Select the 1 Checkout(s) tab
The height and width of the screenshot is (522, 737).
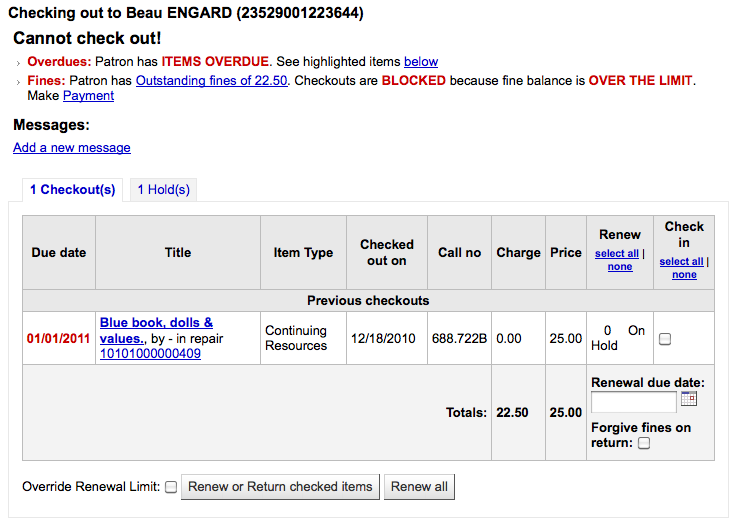point(72,189)
